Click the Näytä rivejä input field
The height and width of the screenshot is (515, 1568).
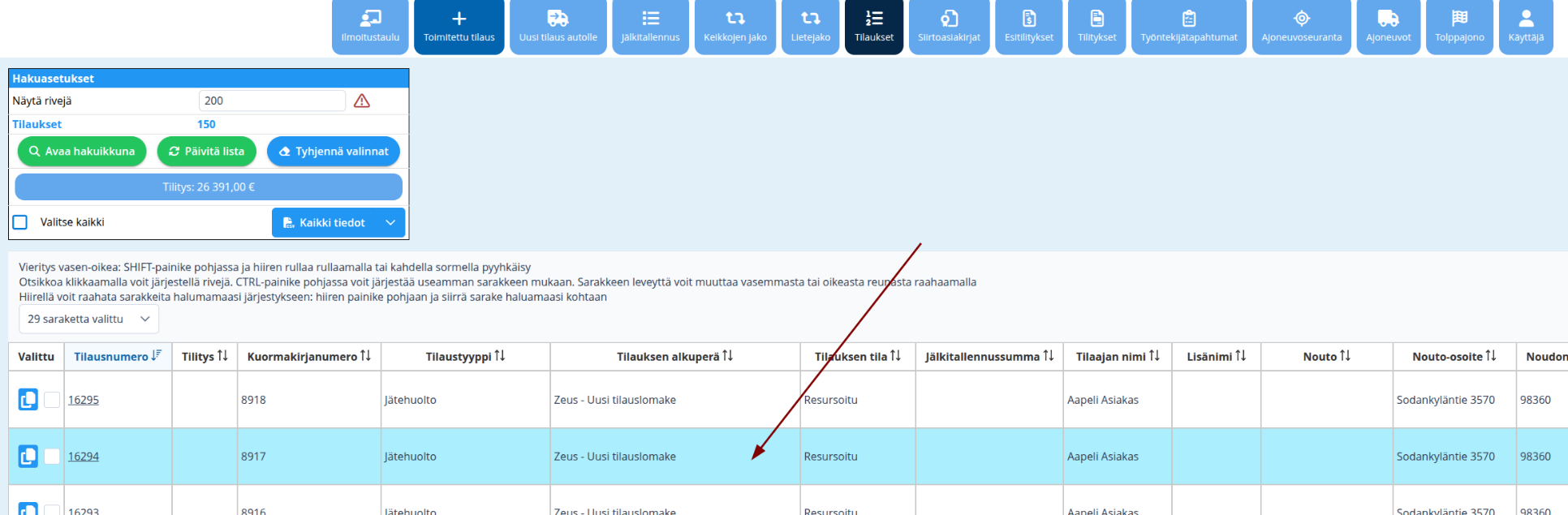272,101
